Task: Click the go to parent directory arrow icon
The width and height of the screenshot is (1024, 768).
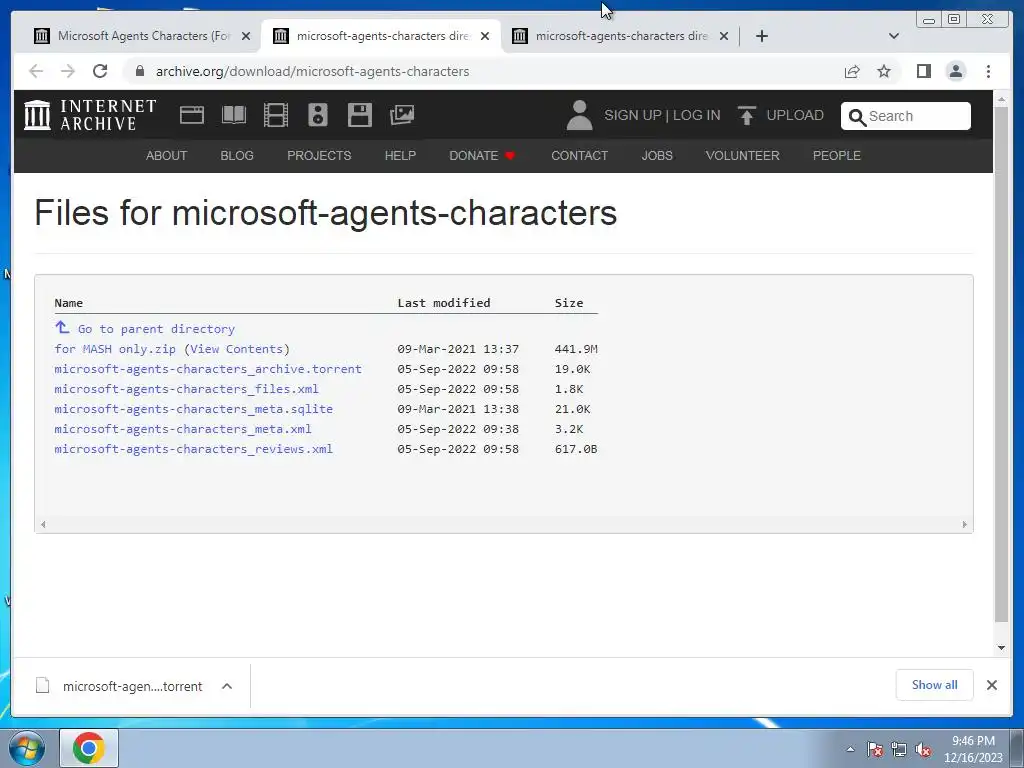Action: (x=62, y=327)
